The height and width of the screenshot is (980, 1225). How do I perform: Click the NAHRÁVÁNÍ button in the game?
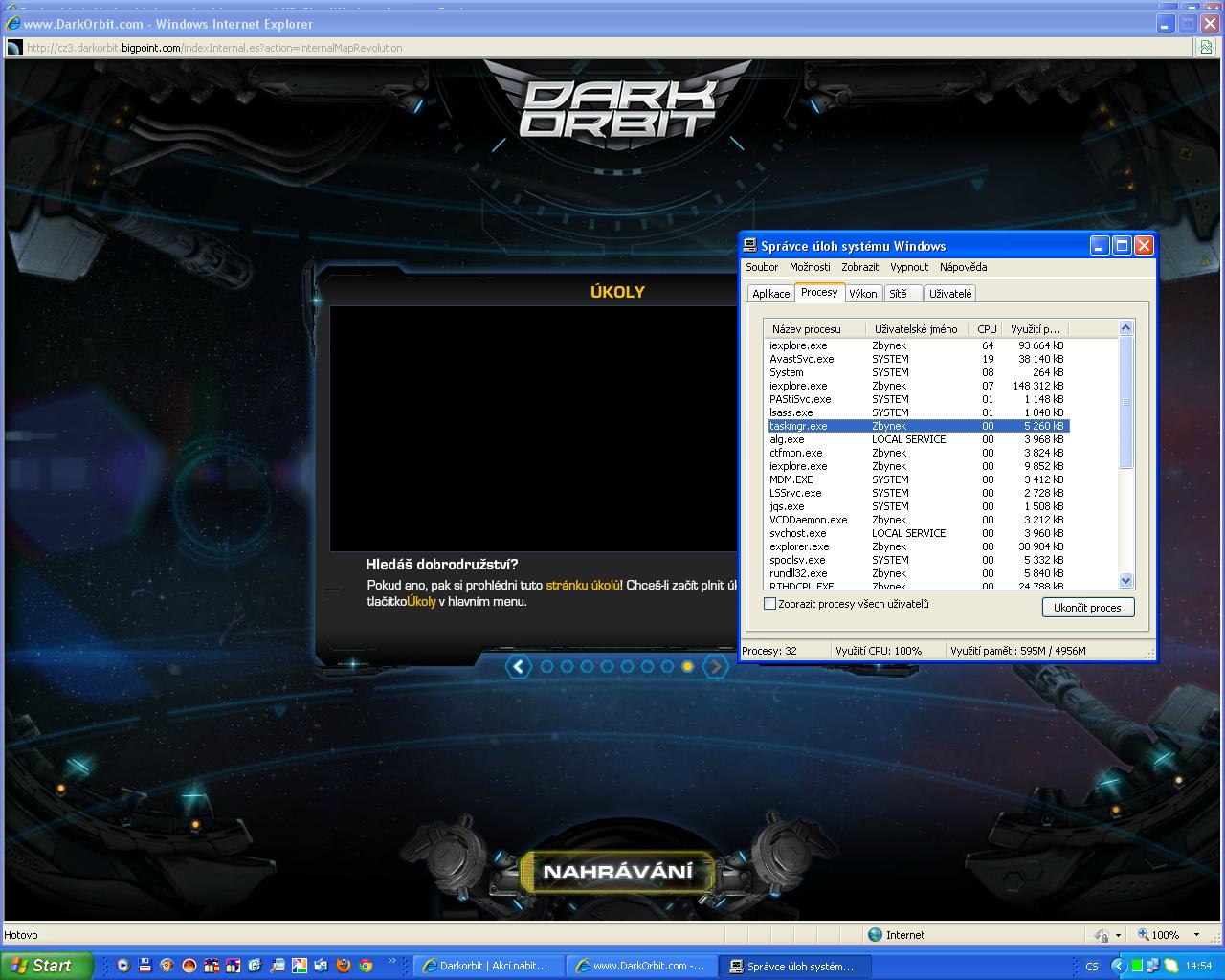617,872
